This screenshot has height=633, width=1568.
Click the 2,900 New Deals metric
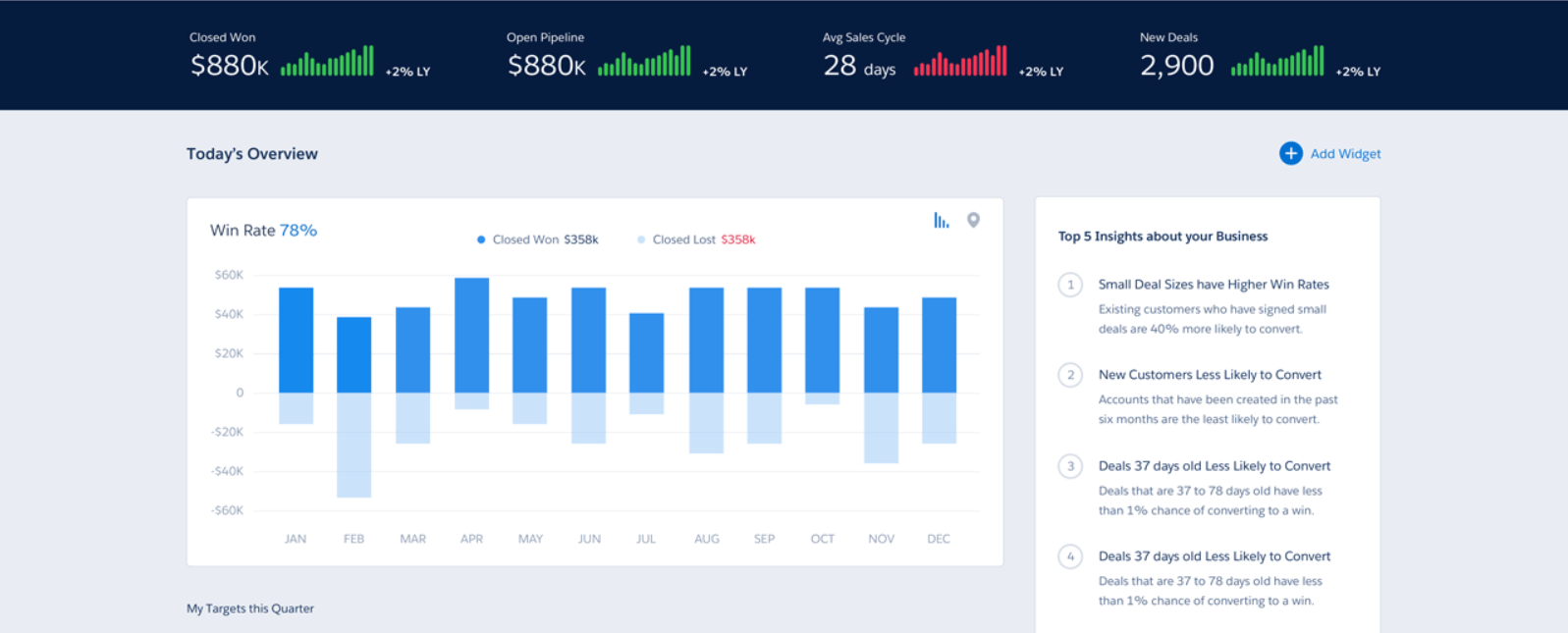tap(1176, 66)
